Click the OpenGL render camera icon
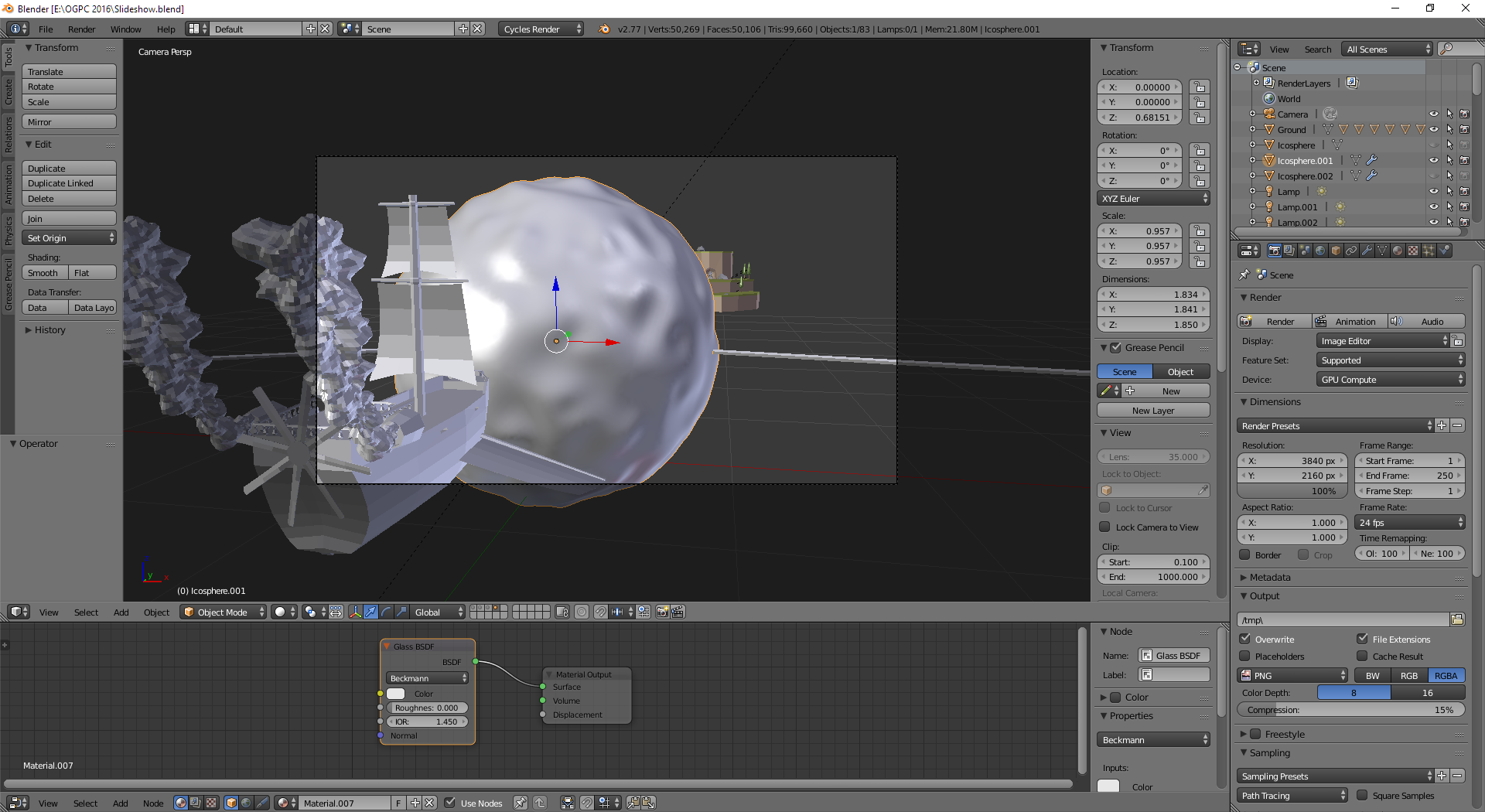 [662, 612]
